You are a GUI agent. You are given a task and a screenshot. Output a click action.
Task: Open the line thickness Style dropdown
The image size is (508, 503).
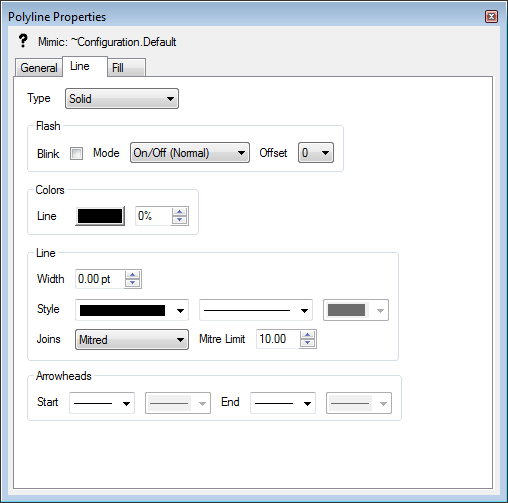[132, 310]
